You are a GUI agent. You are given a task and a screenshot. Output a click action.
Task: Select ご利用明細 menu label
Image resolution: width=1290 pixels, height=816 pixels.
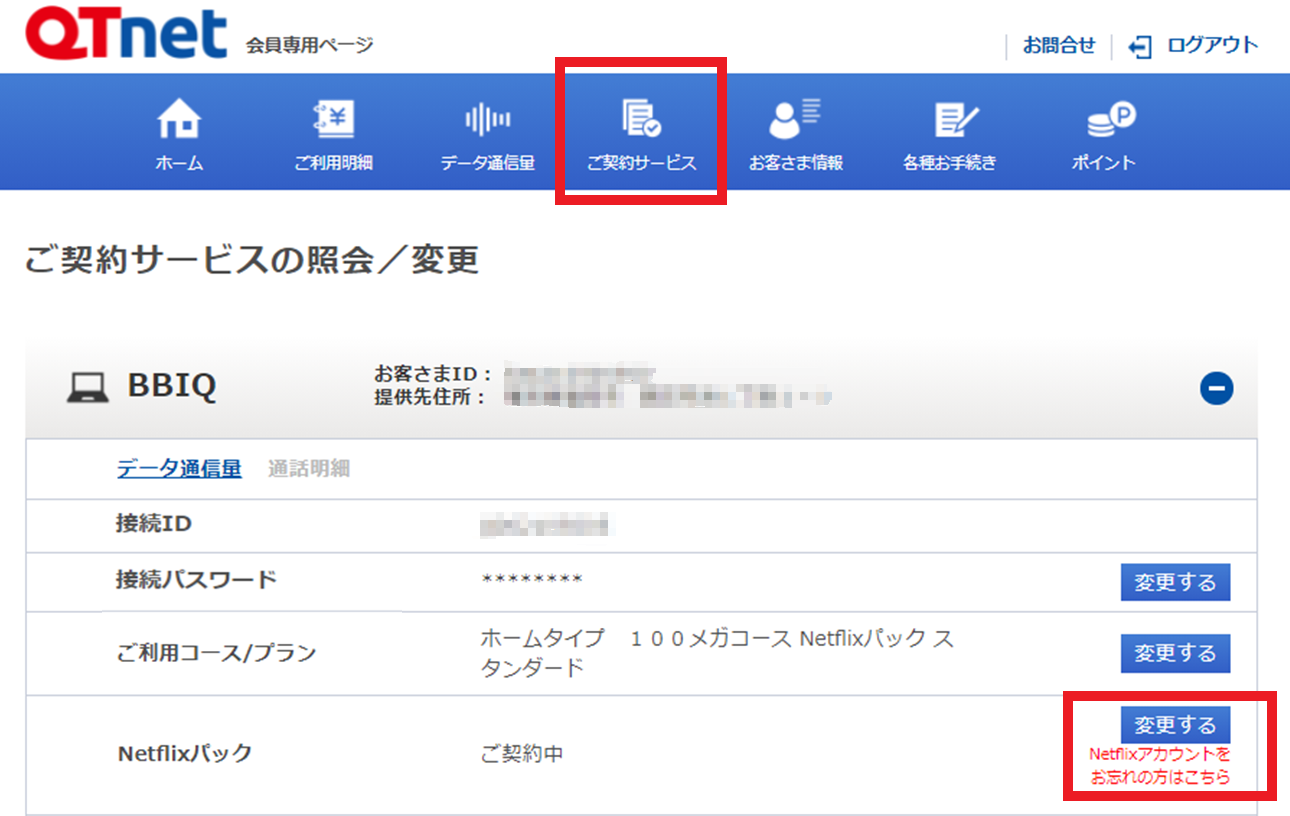[x=333, y=163]
